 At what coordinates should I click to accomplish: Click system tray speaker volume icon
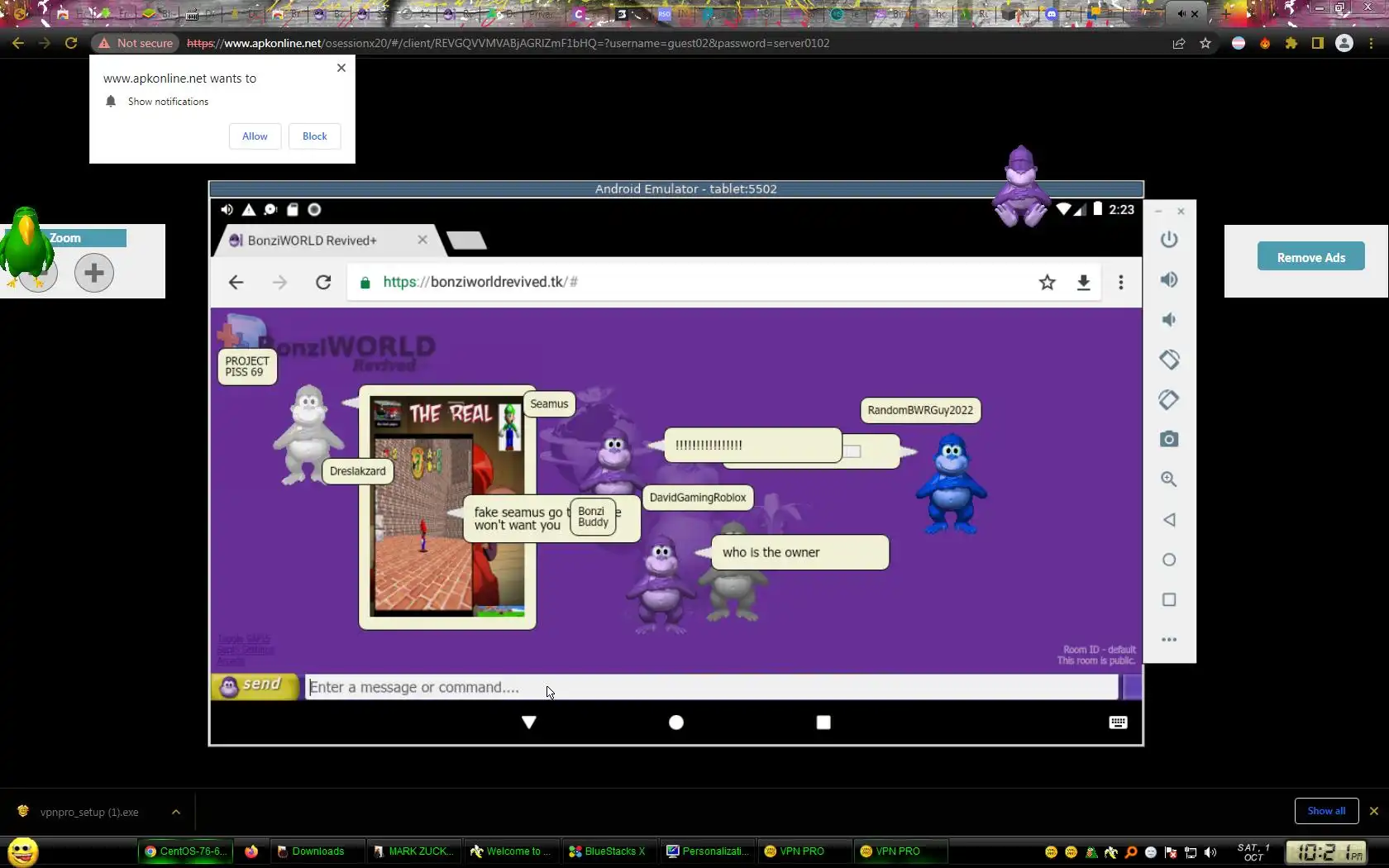pos(1210,852)
